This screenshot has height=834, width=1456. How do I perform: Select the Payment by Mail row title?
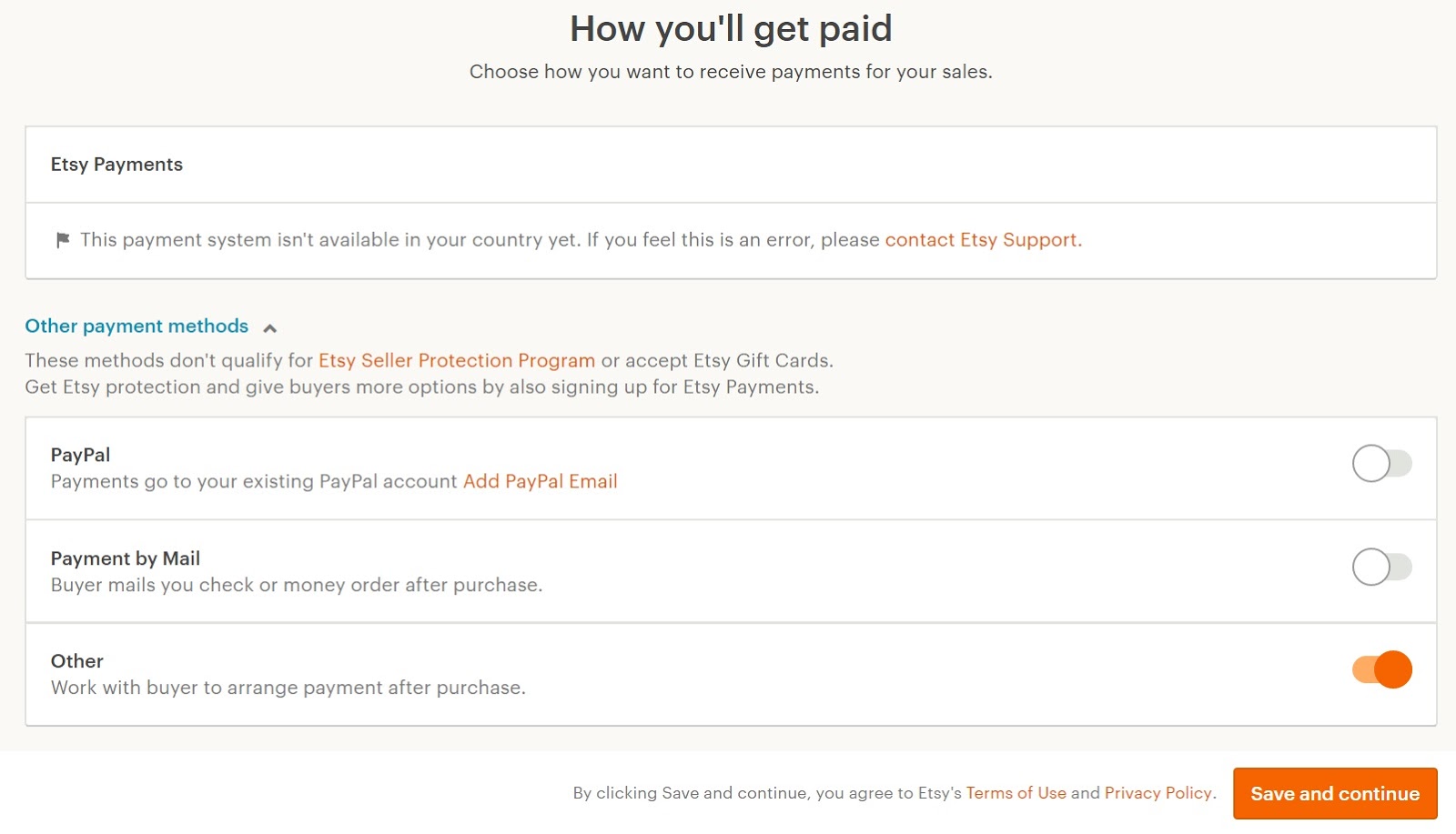tap(126, 558)
